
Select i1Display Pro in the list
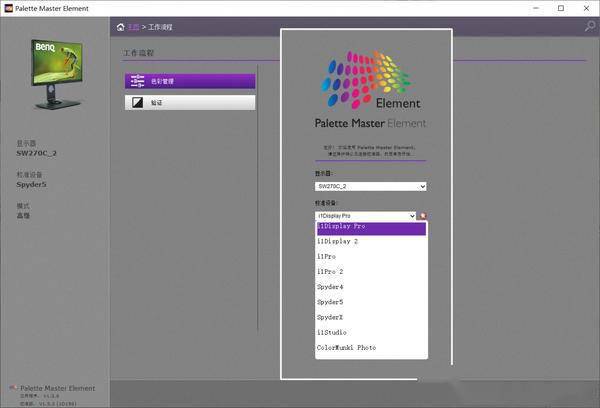click(371, 228)
